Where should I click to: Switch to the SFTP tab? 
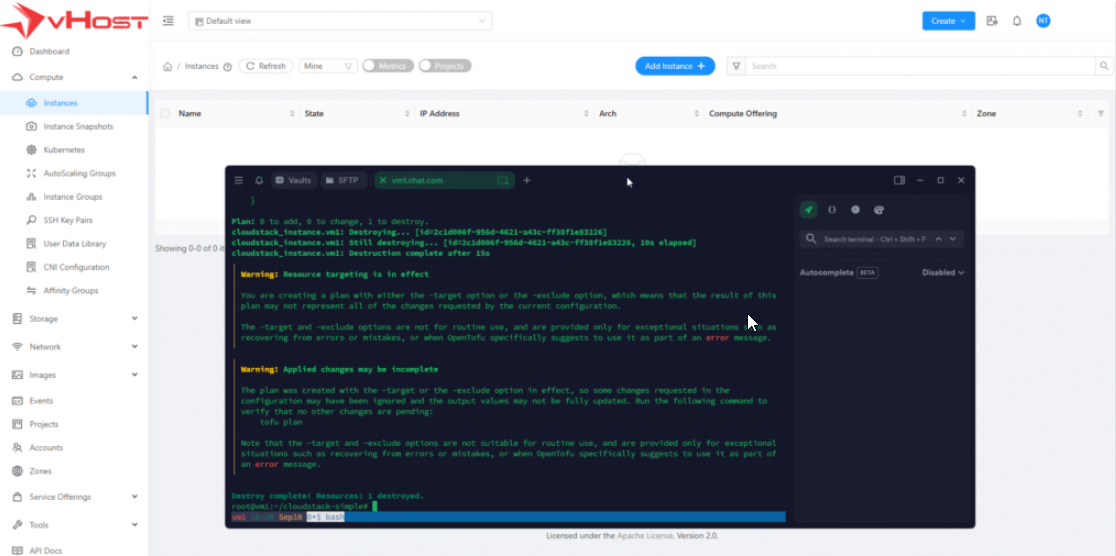[342, 181]
